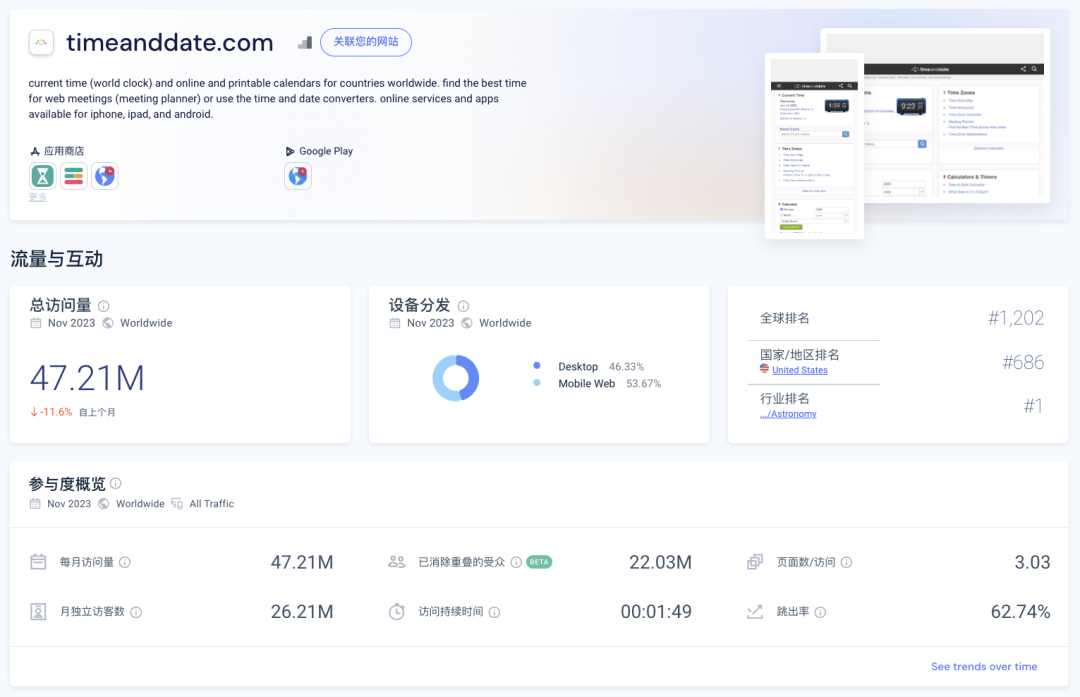Viewport: 1080px width, 697px height.
Task: Click calendar icon in 参与度概览 header
Action: click(35, 503)
